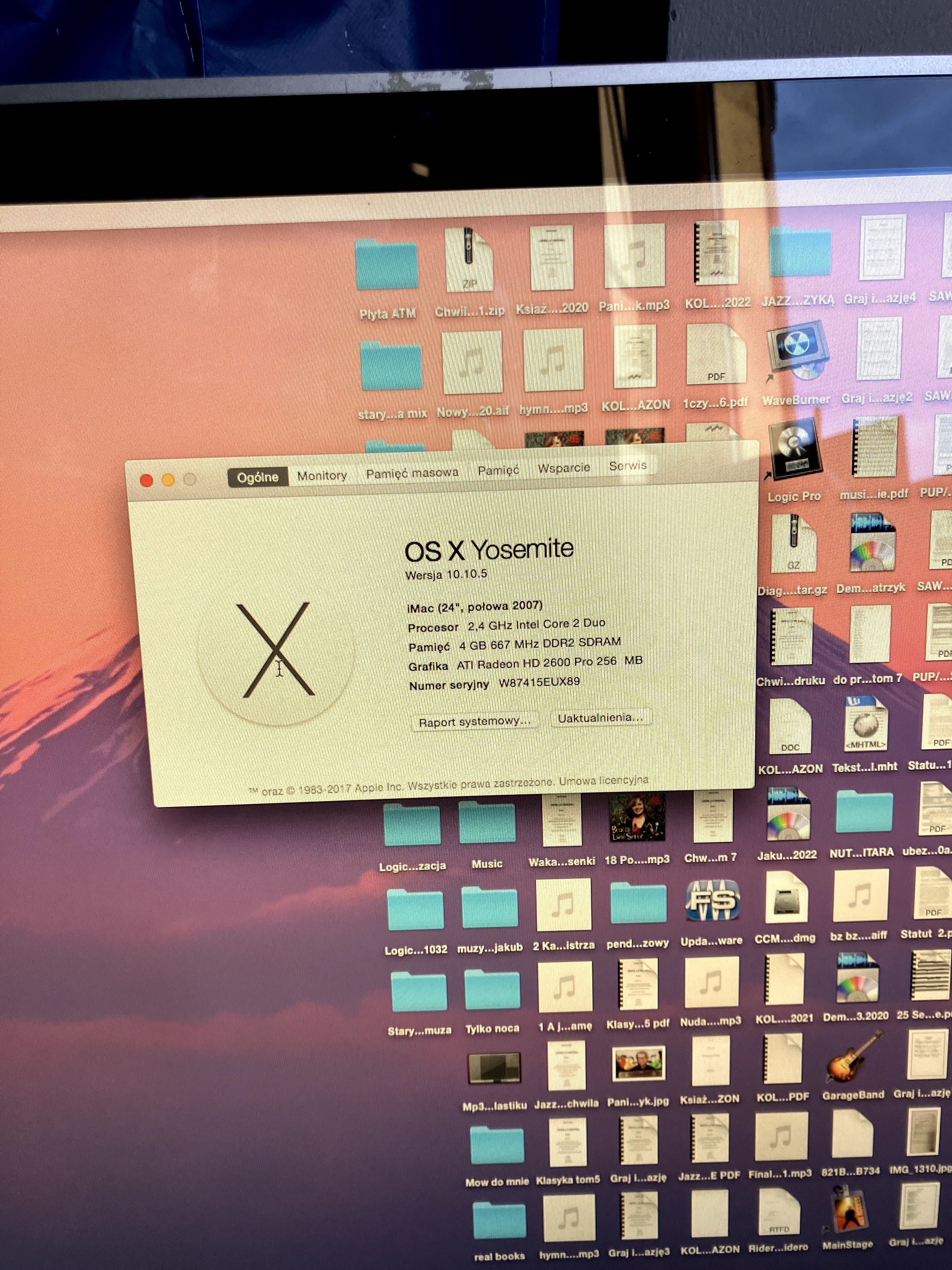Select the Waka...senki document icon
Viewport: 952px width, 1270px height.
tap(562, 820)
